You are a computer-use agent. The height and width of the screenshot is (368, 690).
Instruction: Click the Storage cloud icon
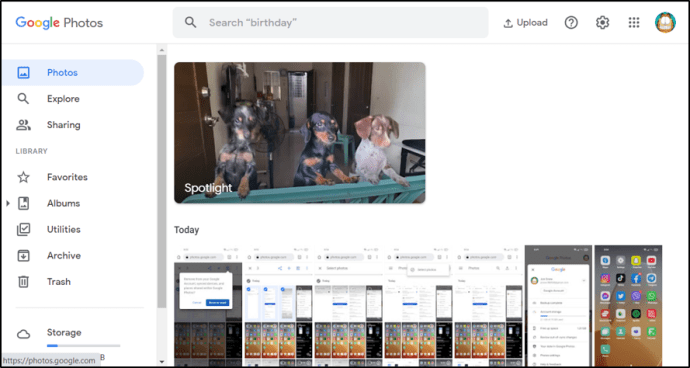click(x=23, y=335)
